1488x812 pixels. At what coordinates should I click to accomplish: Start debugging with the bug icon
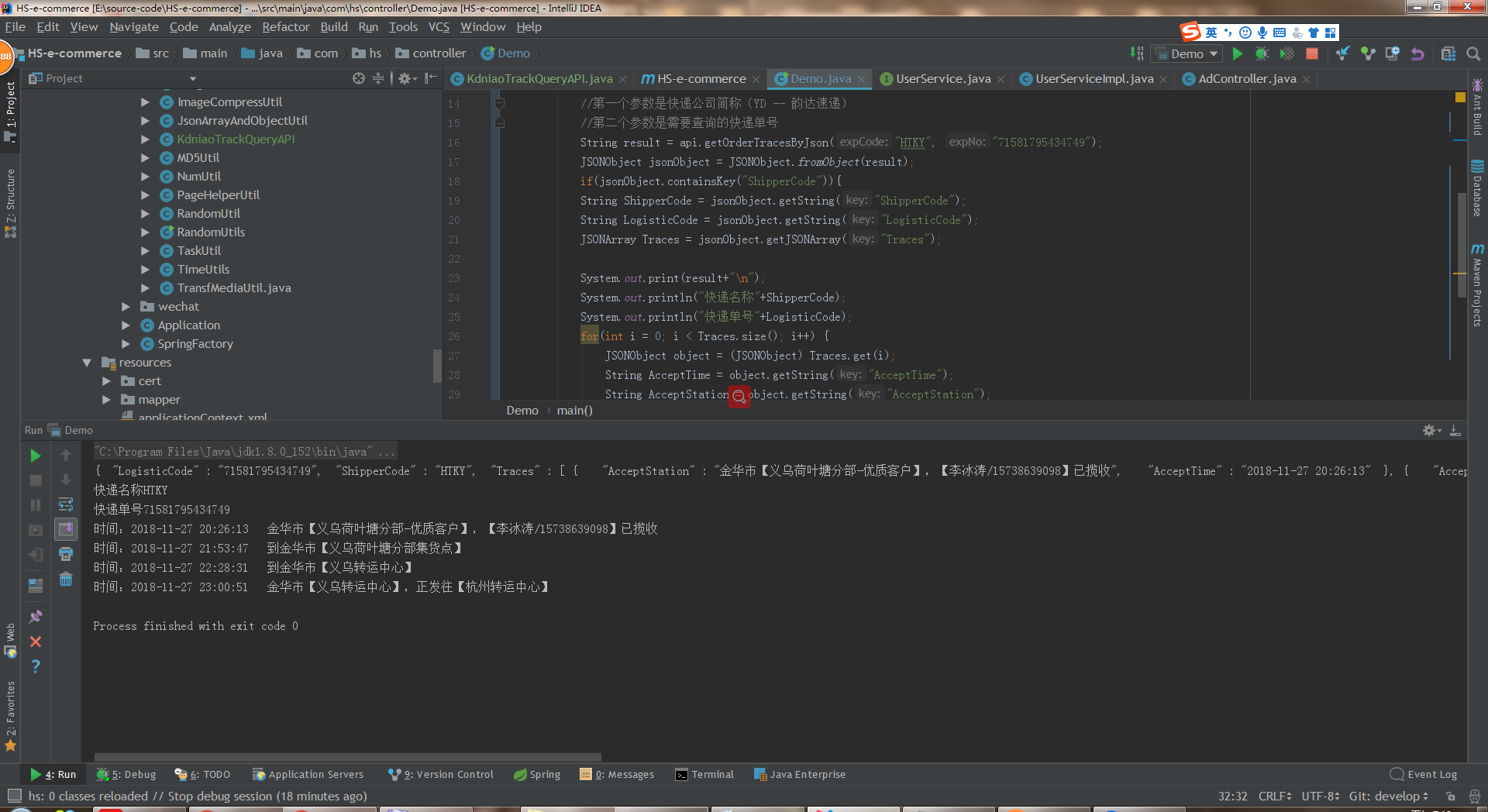pos(1262,53)
